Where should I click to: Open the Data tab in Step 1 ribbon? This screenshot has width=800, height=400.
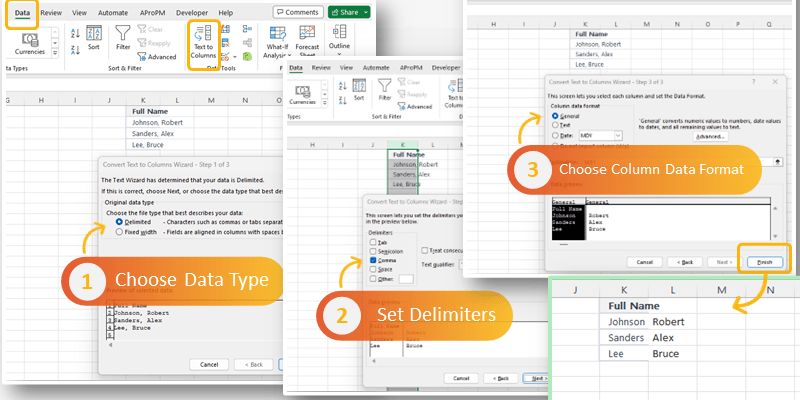(x=22, y=13)
